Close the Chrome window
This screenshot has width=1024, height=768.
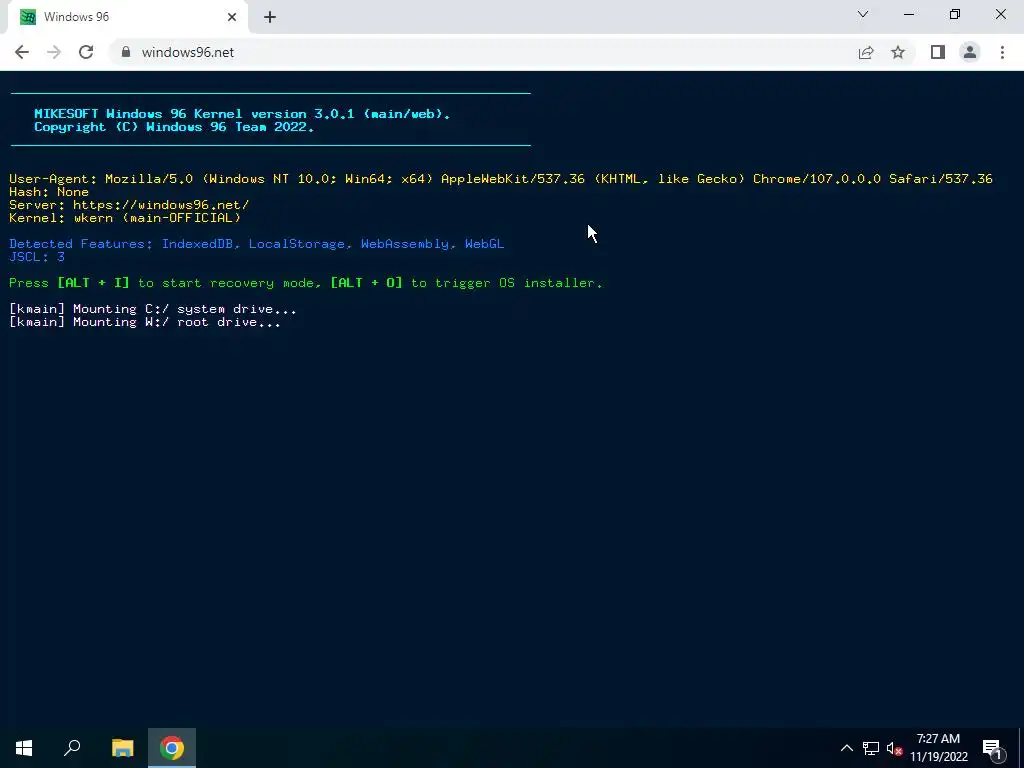1000,14
